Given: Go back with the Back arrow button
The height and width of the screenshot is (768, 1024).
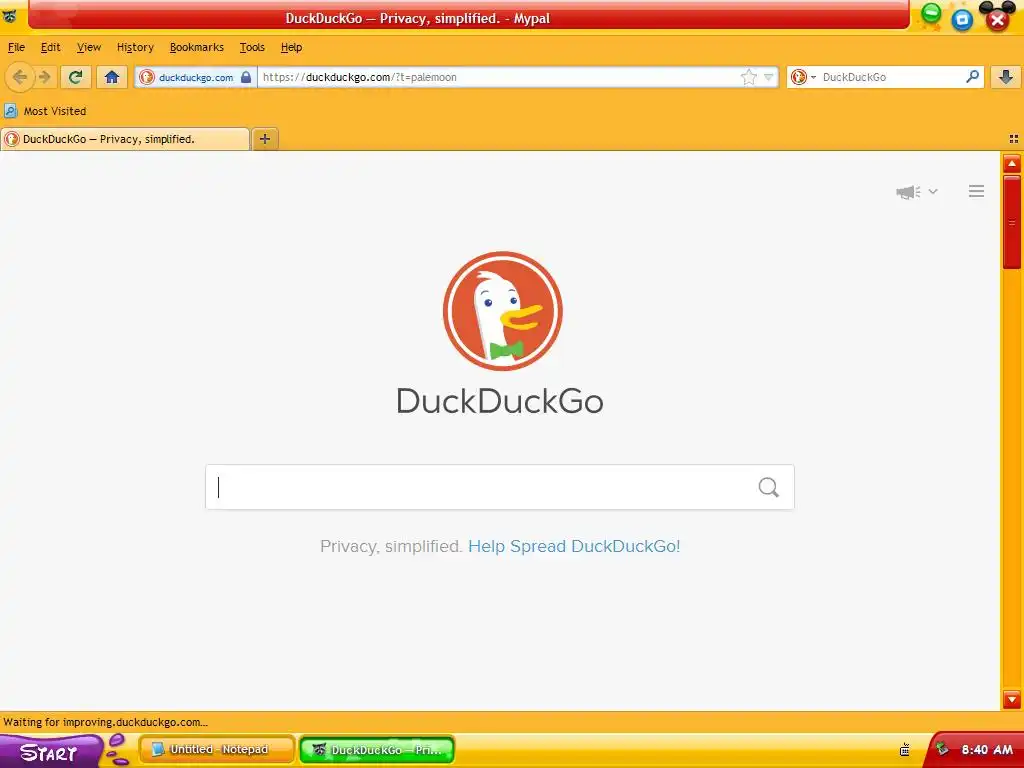Looking at the screenshot, I should (x=20, y=77).
